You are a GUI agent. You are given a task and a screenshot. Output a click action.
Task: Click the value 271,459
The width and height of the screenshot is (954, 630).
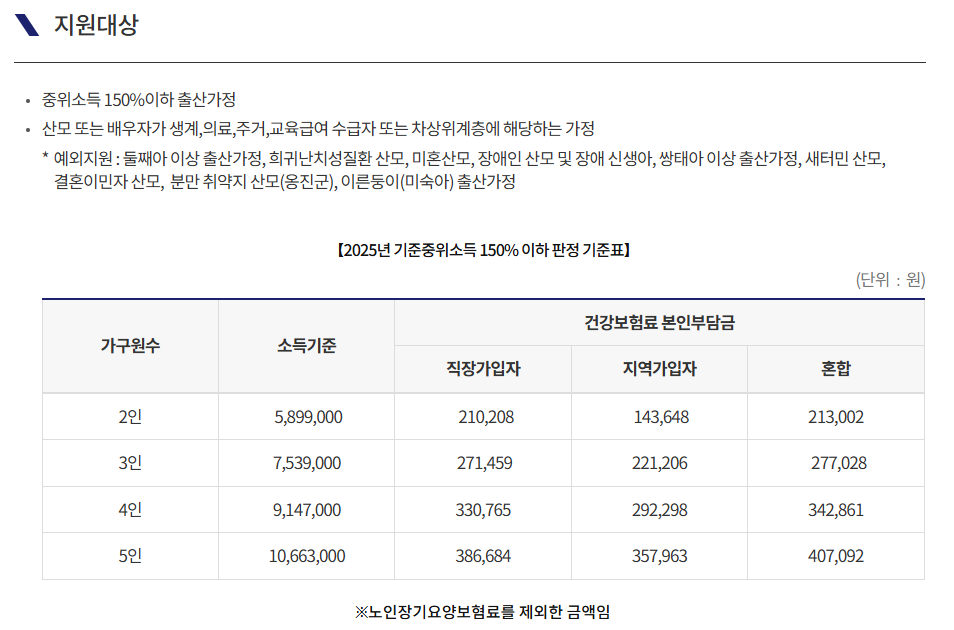[484, 463]
